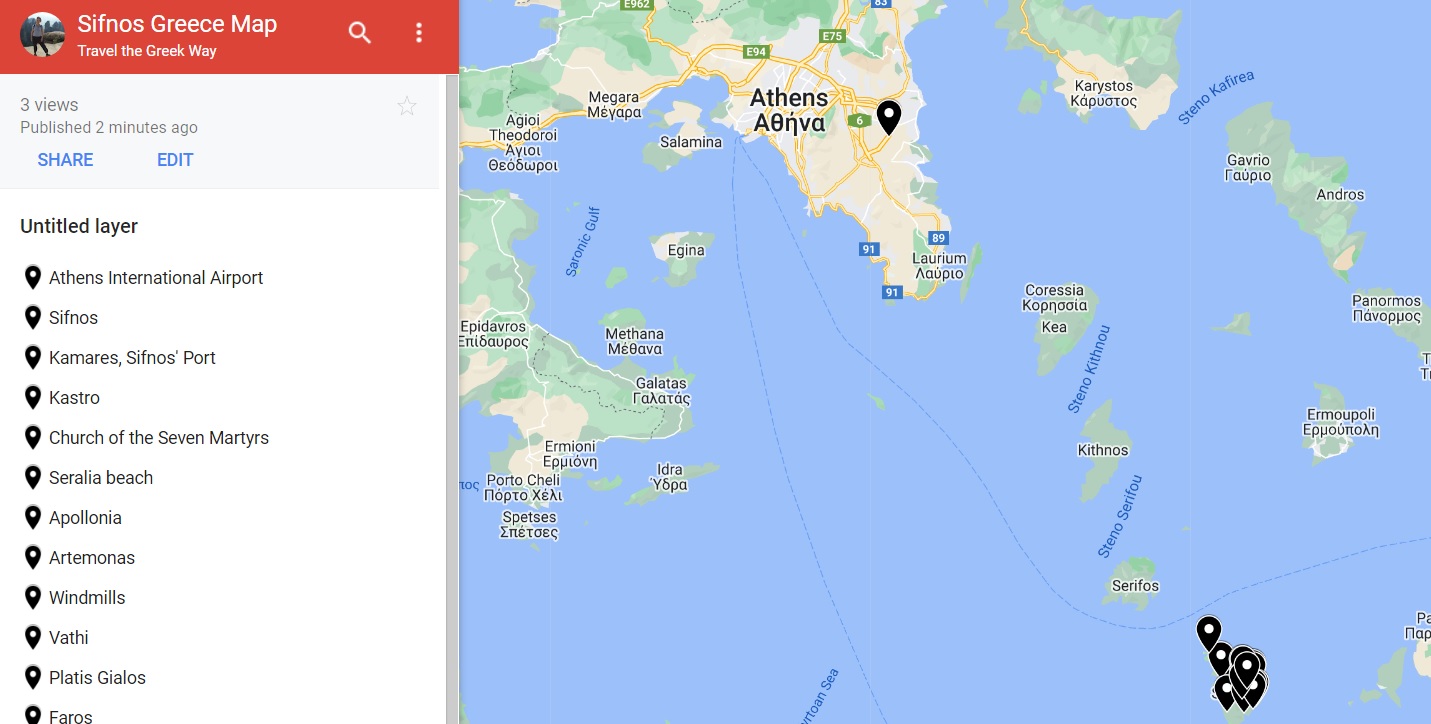The width and height of the screenshot is (1431, 724).
Task: Click the pin icon beside Artemonas
Action: (32, 557)
